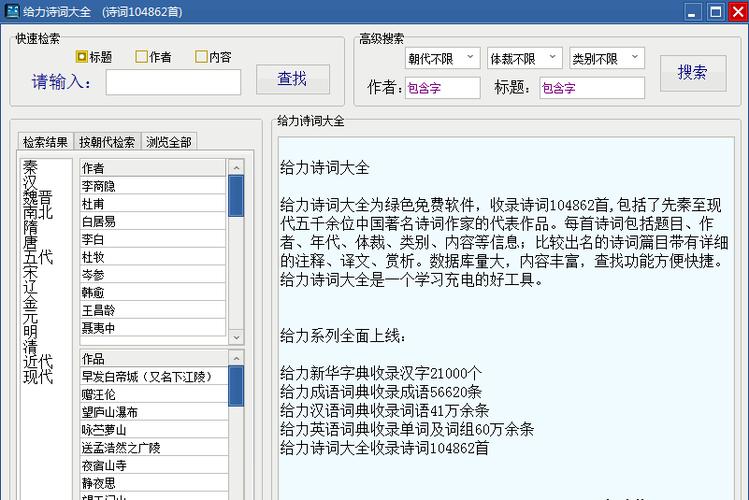Maximize the 给力诗词大全 window
Image resolution: width=749 pixels, height=500 pixels.
point(714,12)
